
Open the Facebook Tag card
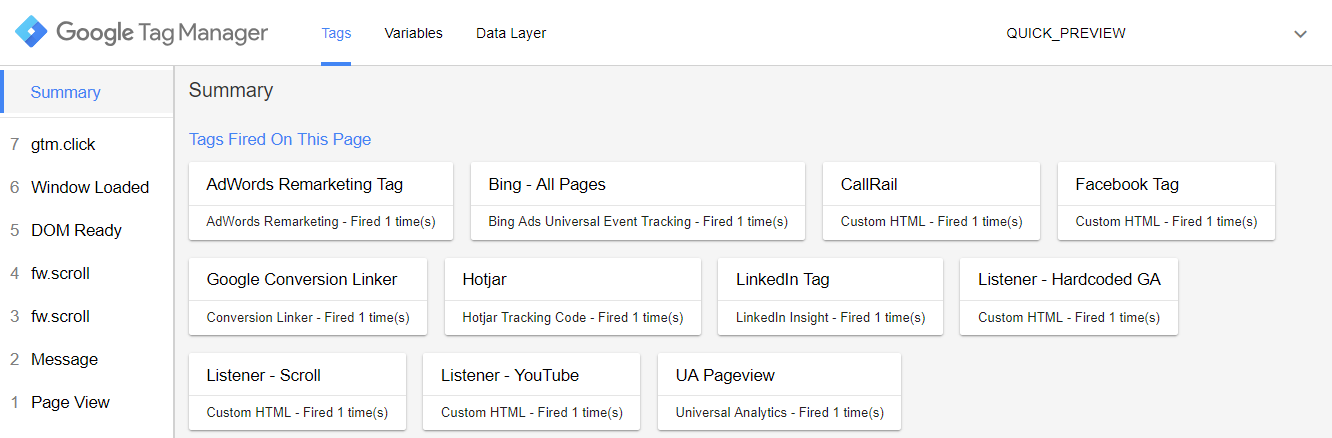point(1166,201)
